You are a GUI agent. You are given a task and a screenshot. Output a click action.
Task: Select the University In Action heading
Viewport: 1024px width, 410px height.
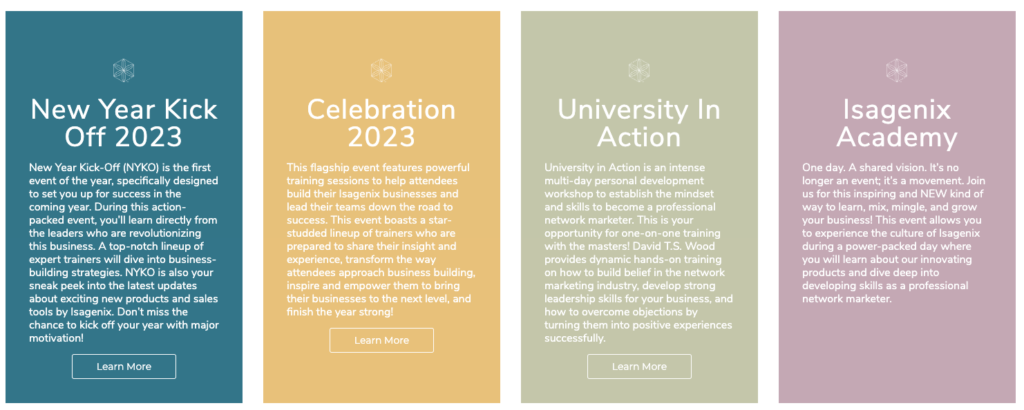[639, 123]
